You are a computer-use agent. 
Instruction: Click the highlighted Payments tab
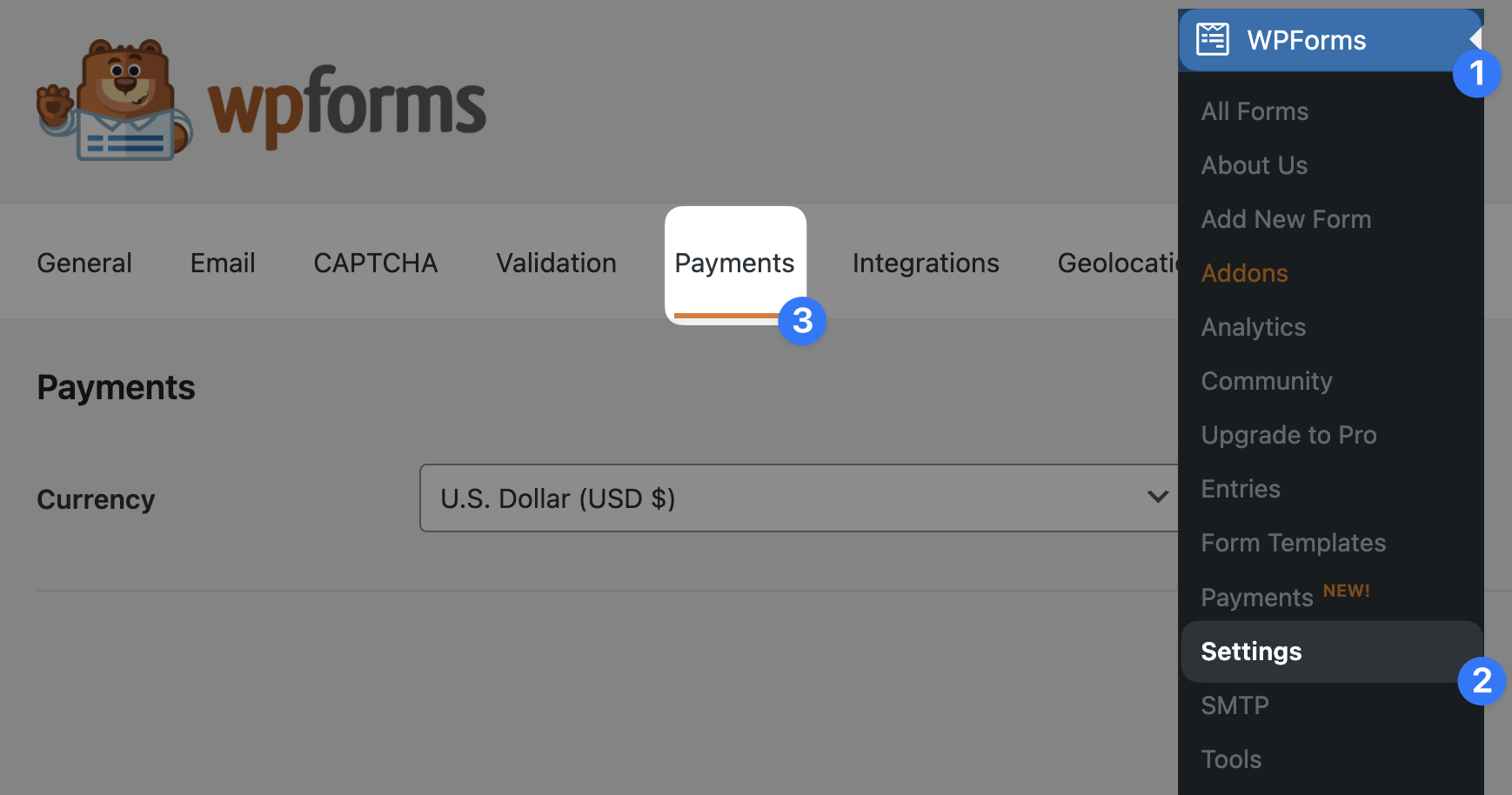[x=734, y=263]
